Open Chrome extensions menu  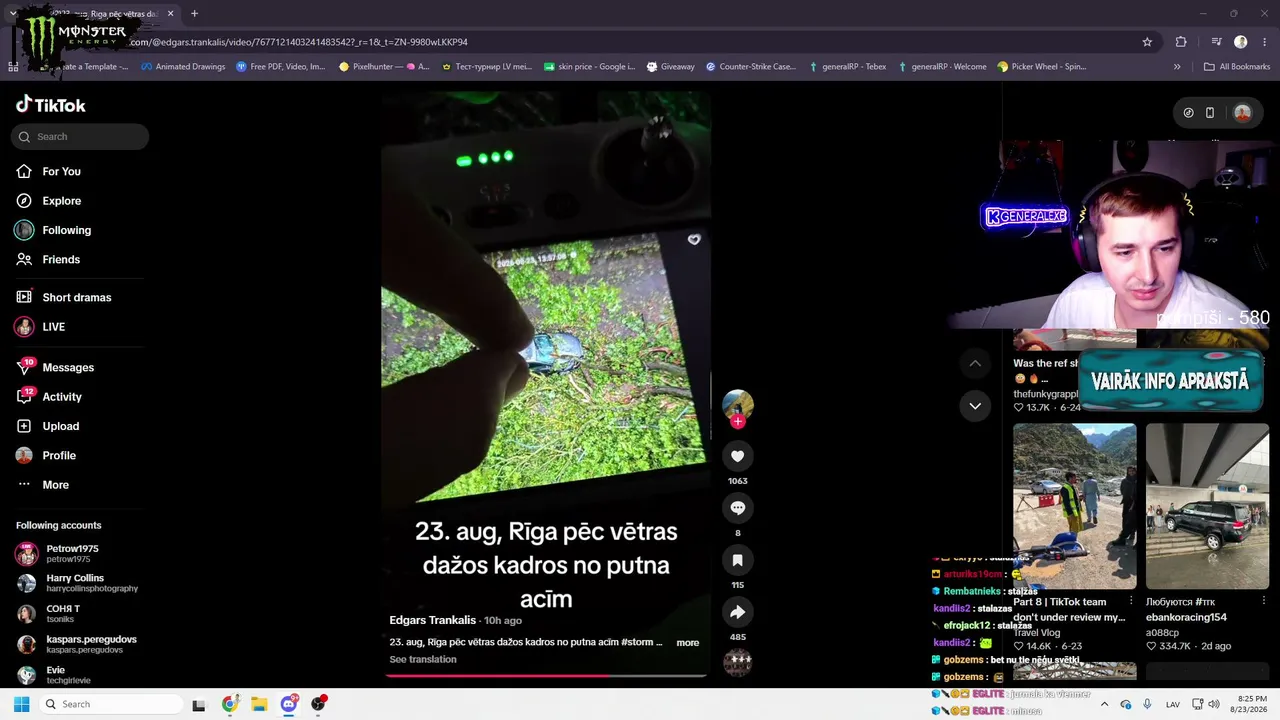pyautogui.click(x=1181, y=42)
